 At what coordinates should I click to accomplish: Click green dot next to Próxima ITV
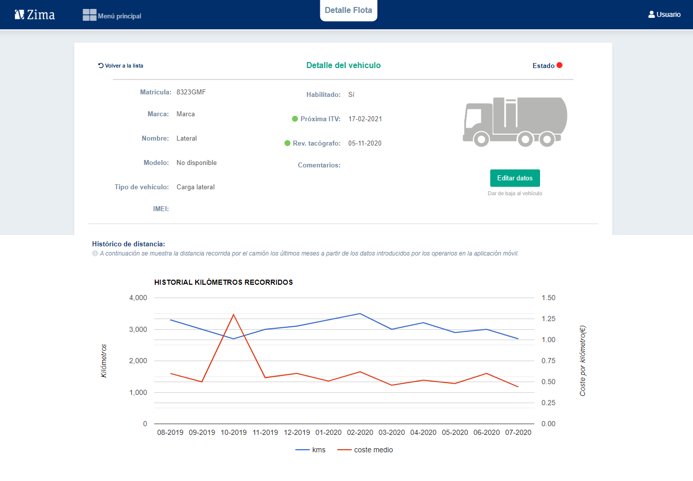point(295,119)
